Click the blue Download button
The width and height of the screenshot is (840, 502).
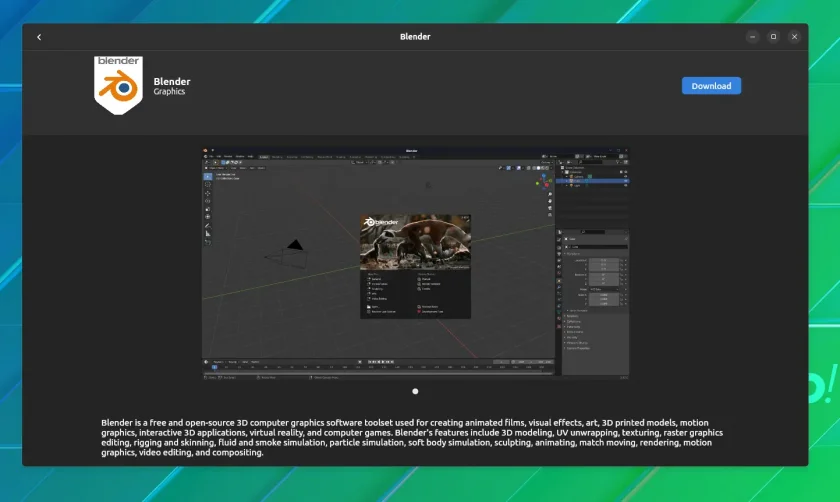coord(711,86)
